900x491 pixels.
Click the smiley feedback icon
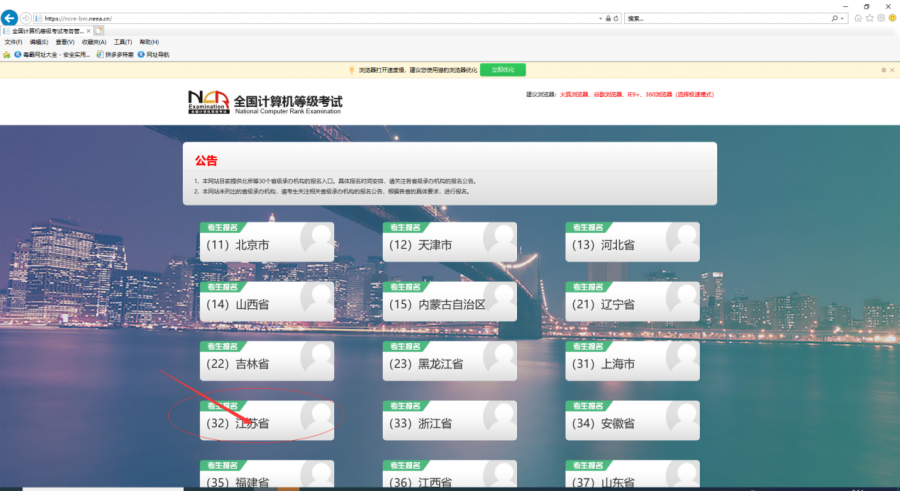tap(891, 18)
